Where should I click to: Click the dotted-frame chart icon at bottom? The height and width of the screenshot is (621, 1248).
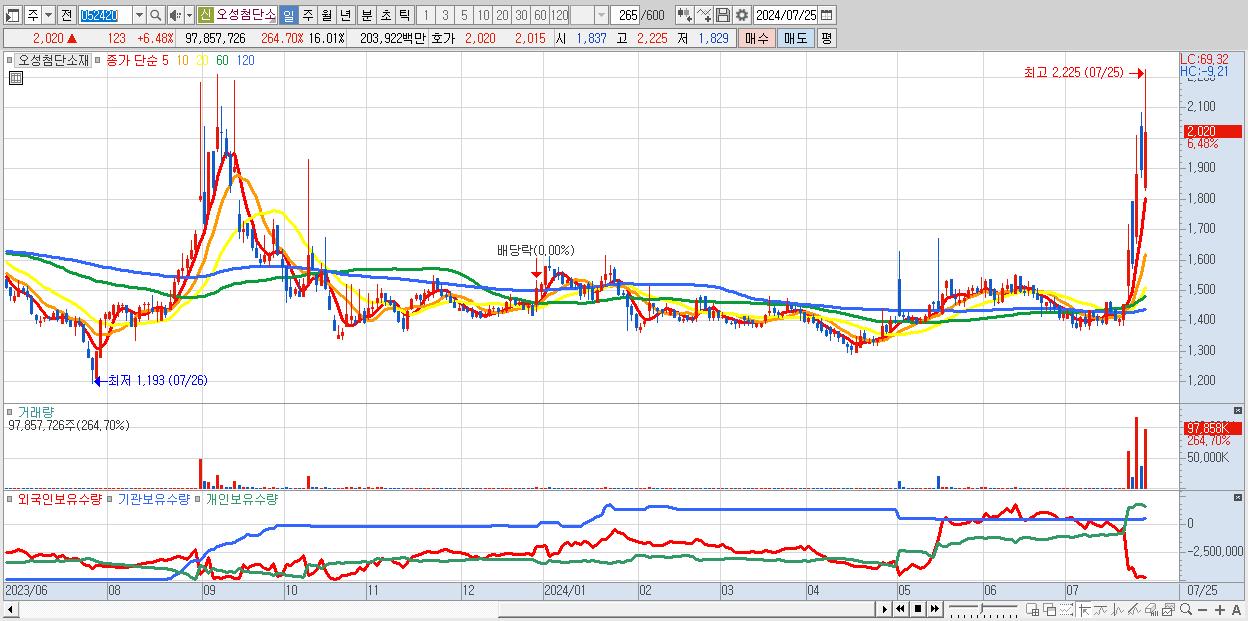click(1066, 609)
